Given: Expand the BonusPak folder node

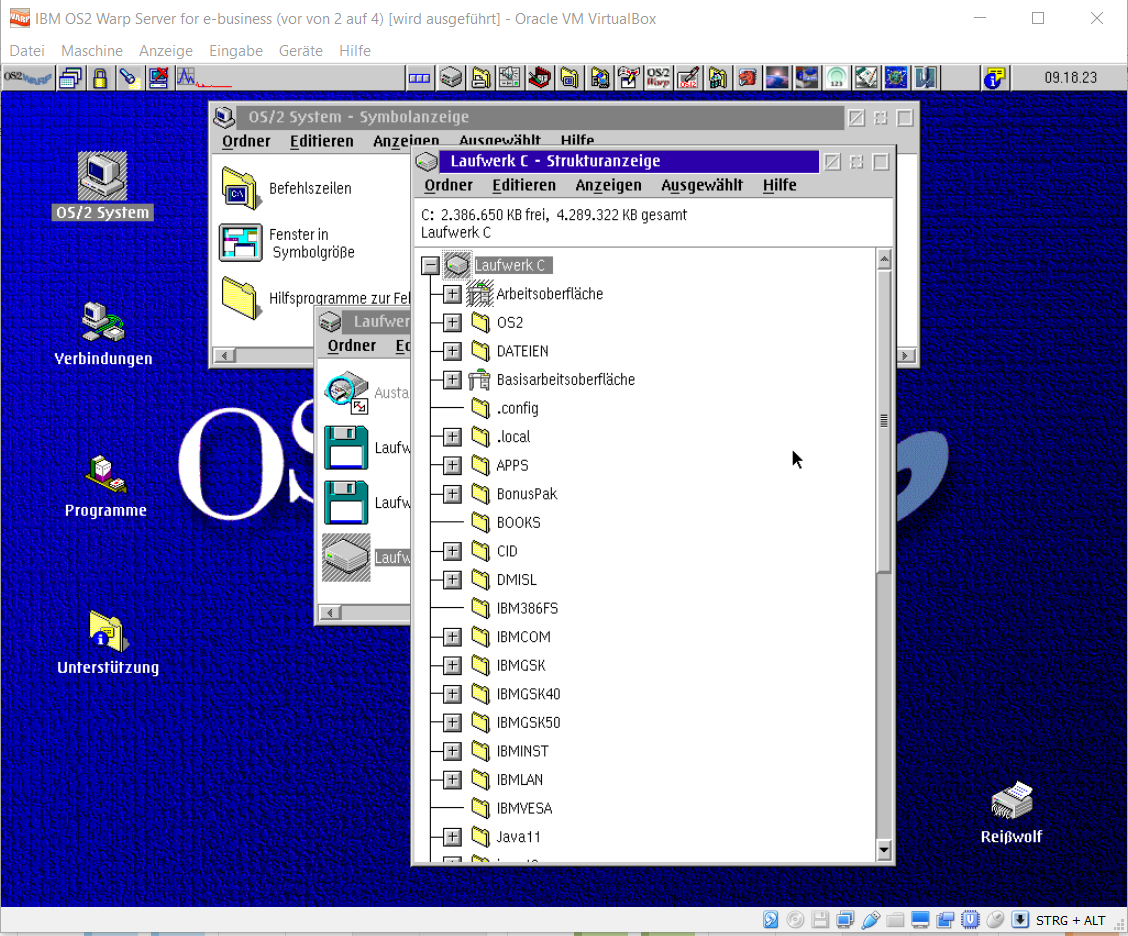Looking at the screenshot, I should [x=452, y=494].
